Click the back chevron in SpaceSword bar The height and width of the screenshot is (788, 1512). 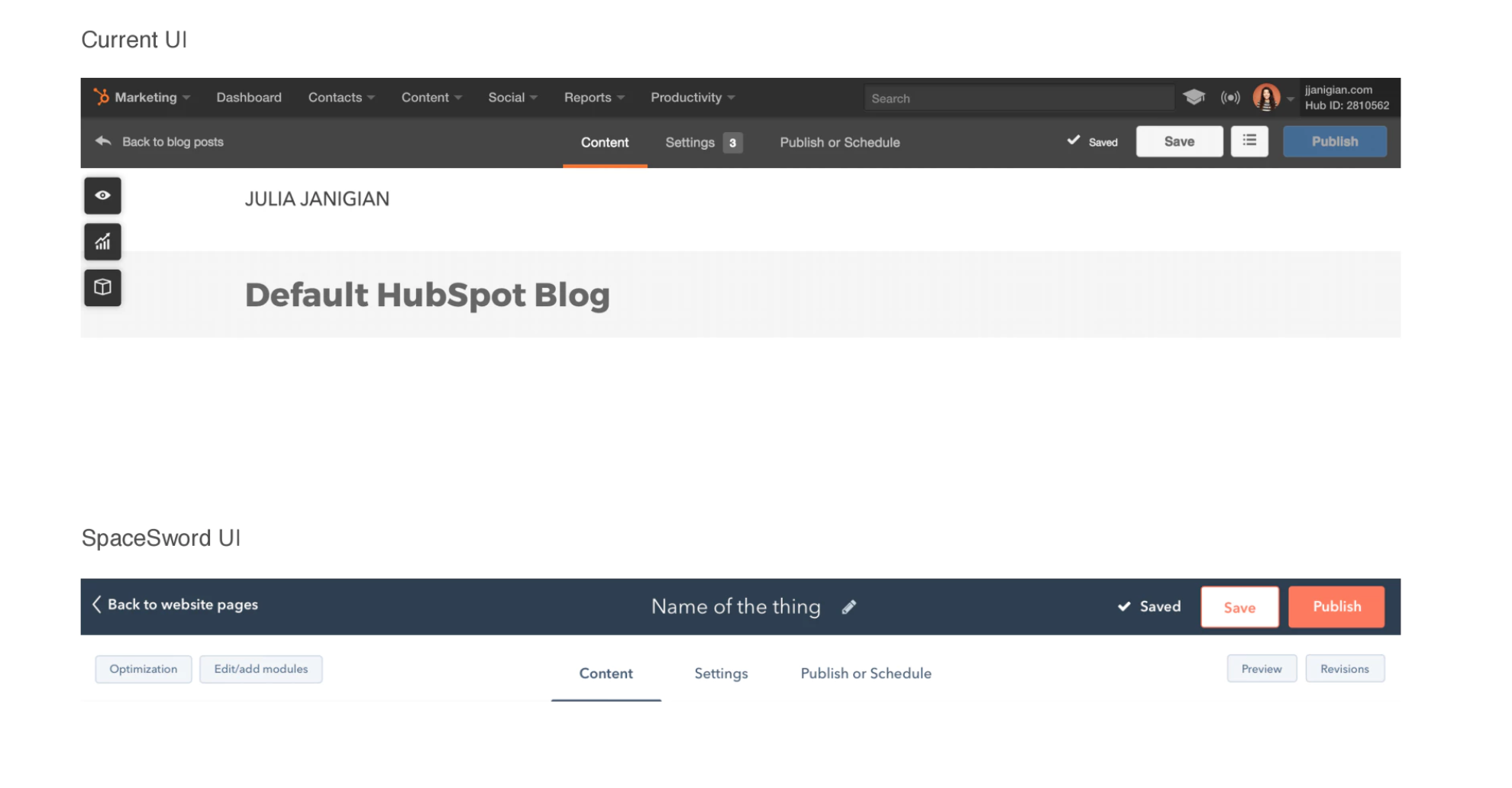[97, 604]
